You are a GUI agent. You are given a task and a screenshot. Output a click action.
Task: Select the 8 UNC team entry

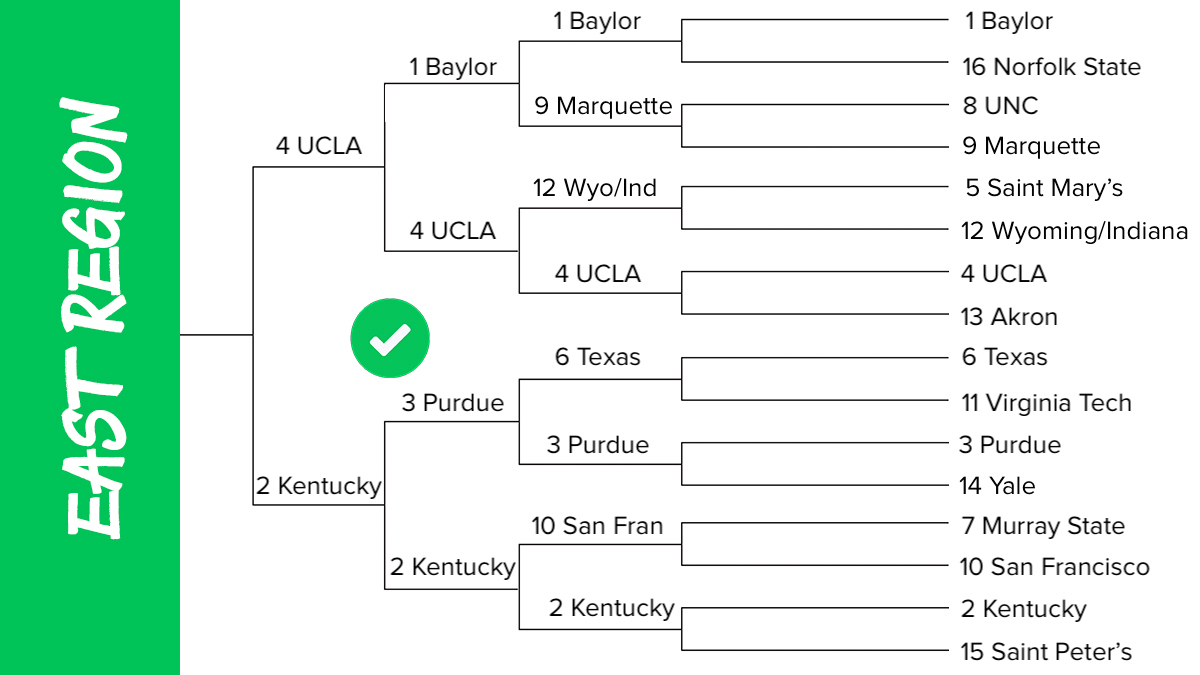pyautogui.click(x=1001, y=106)
